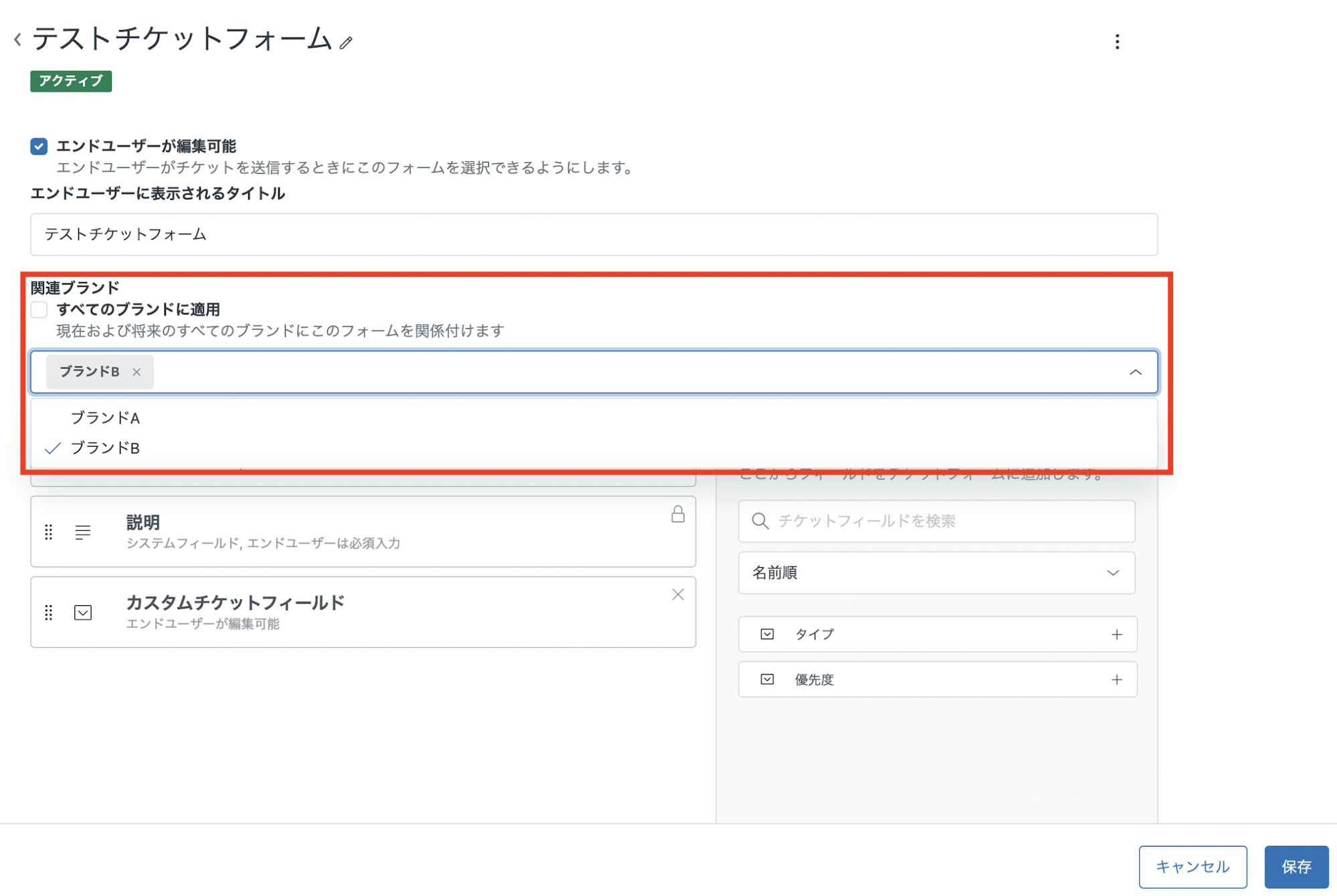The height and width of the screenshot is (896, 1337).
Task: Deselect the checked ブランドB list entry
Action: click(x=107, y=448)
